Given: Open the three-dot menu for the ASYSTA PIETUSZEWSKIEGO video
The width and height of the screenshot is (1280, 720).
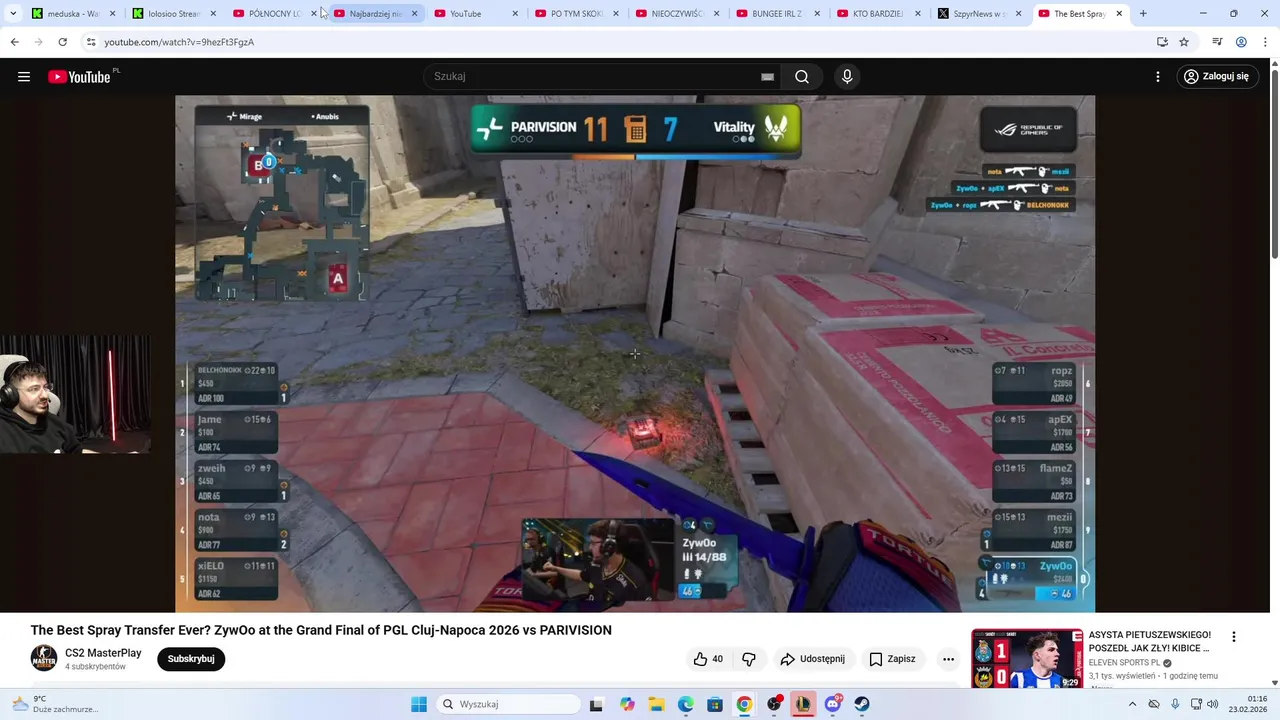Looking at the screenshot, I should [1234, 637].
